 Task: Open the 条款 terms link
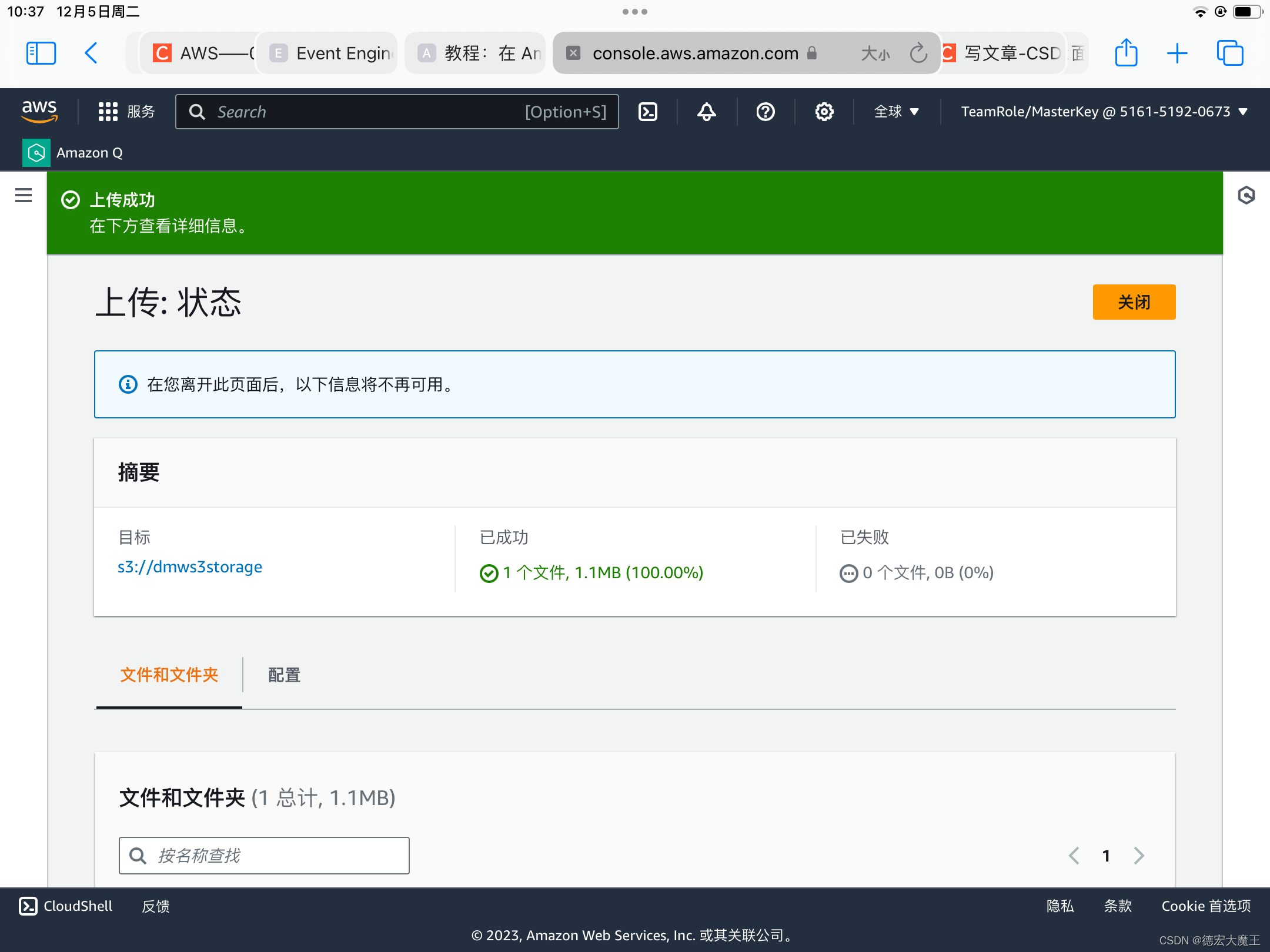click(1118, 906)
